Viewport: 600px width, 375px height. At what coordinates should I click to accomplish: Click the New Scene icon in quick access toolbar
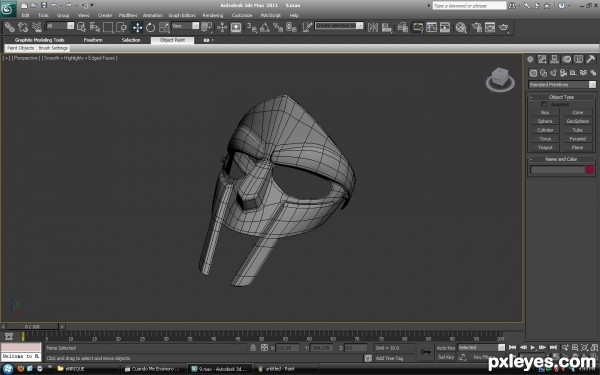pos(24,5)
